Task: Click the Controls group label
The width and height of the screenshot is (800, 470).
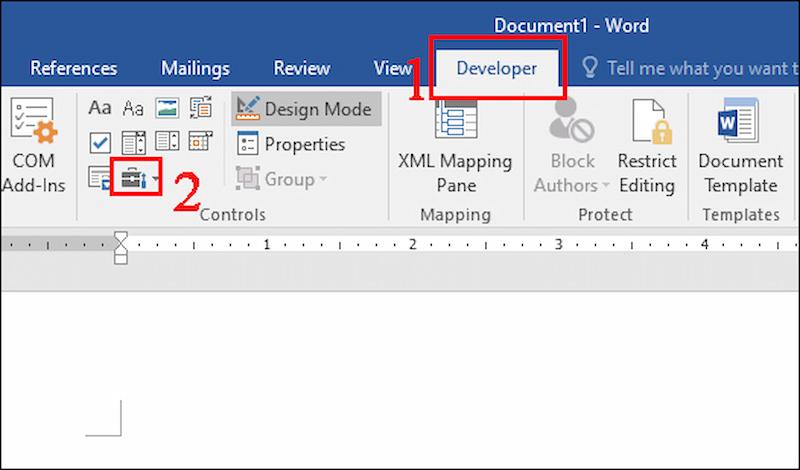Action: click(233, 215)
